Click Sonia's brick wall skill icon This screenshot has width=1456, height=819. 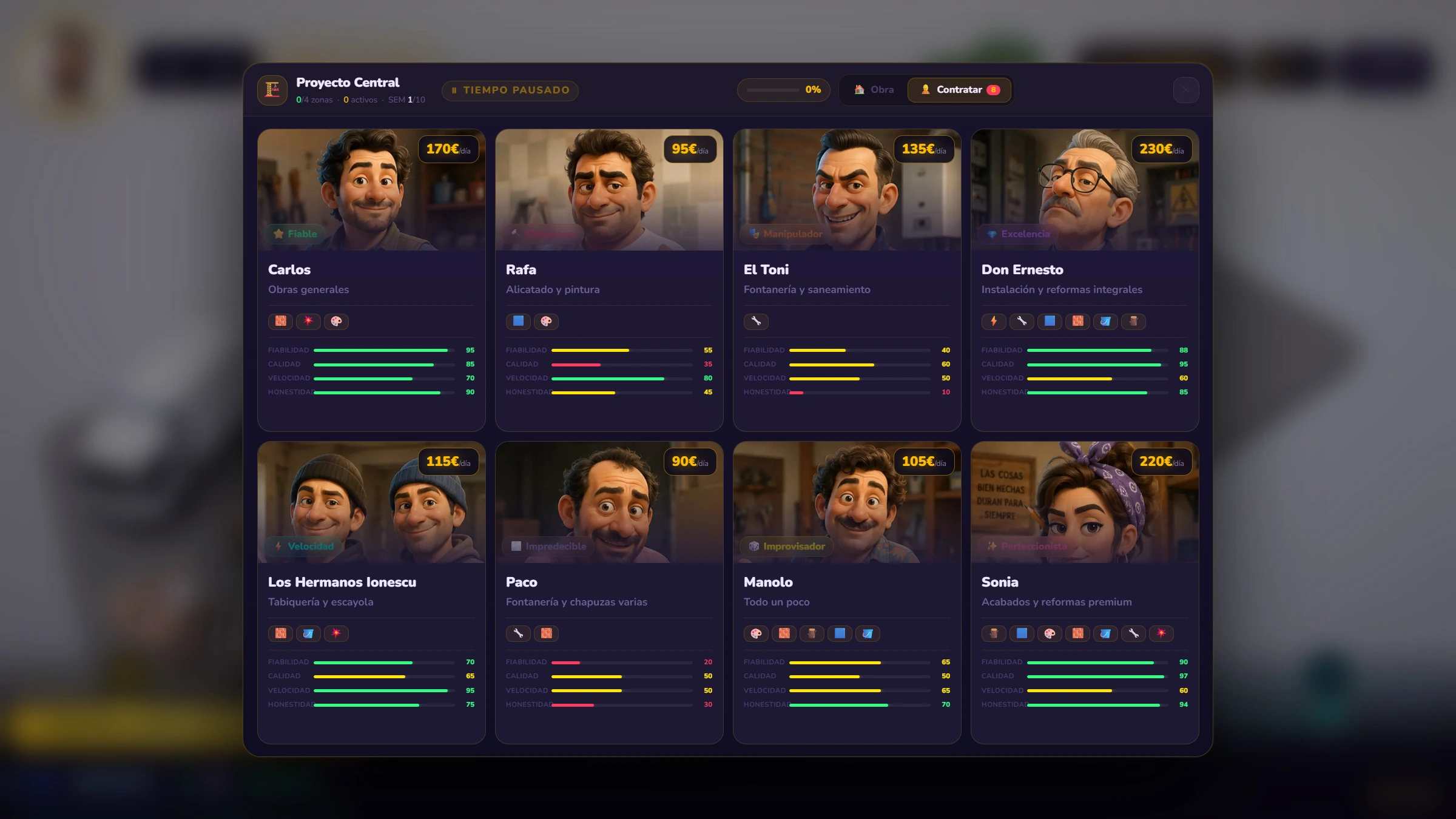[1077, 633]
